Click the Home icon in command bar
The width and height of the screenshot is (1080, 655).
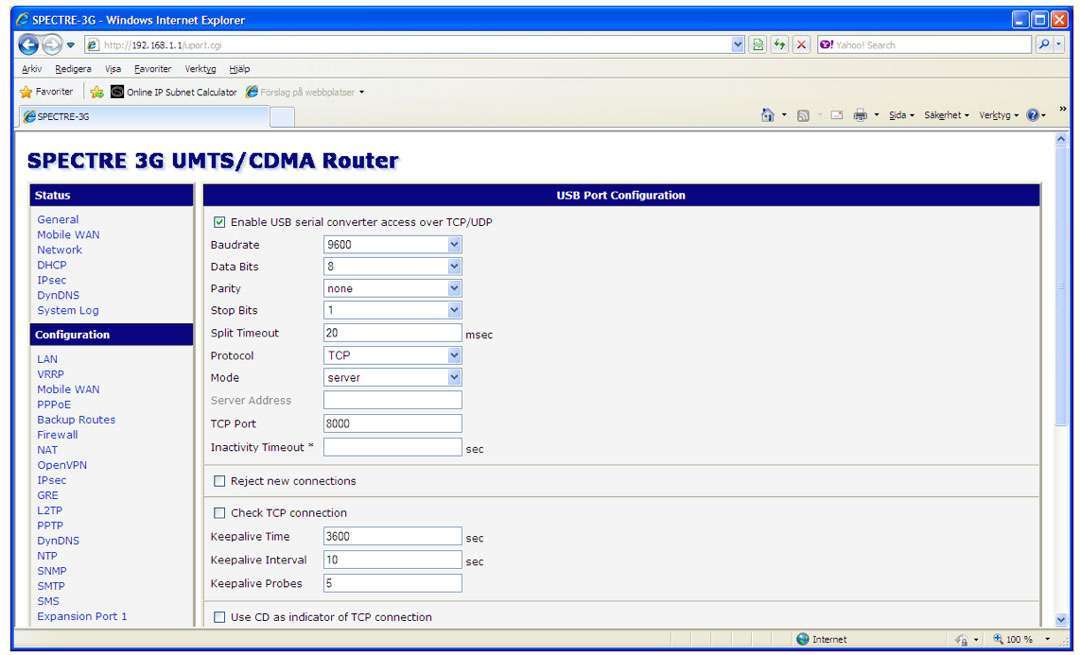767,115
